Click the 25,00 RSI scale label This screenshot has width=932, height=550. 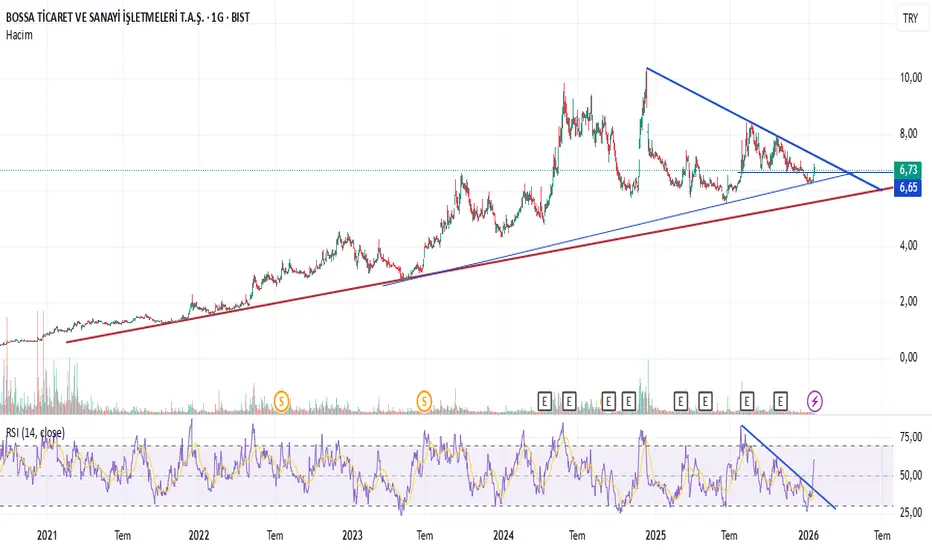tap(911, 513)
